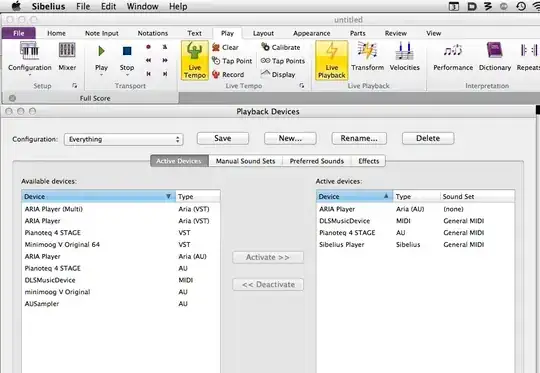The image size is (540, 373).
Task: Click the Tap Points icon
Action: tap(265, 61)
